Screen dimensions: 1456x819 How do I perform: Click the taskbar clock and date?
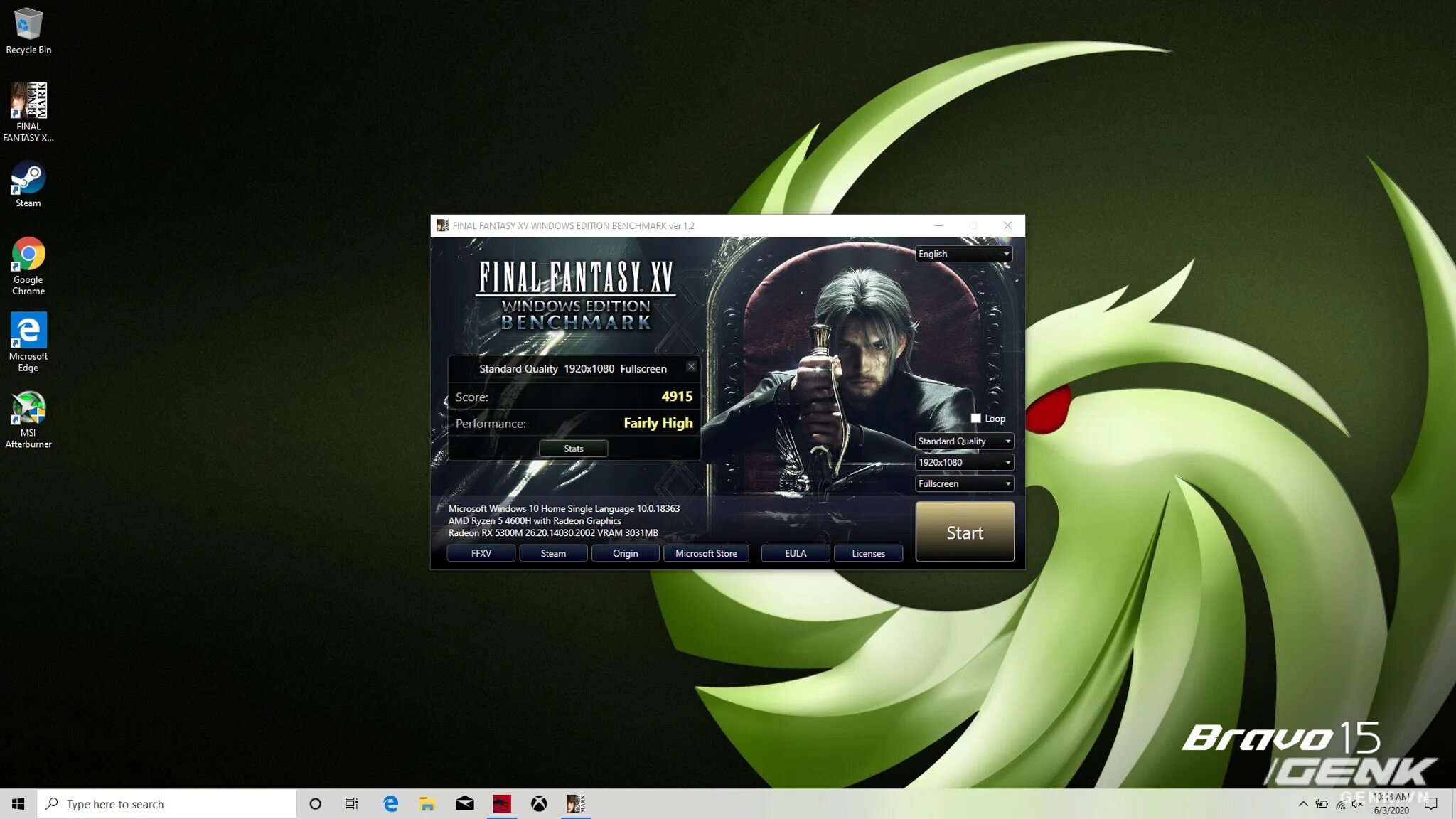[x=1391, y=804]
